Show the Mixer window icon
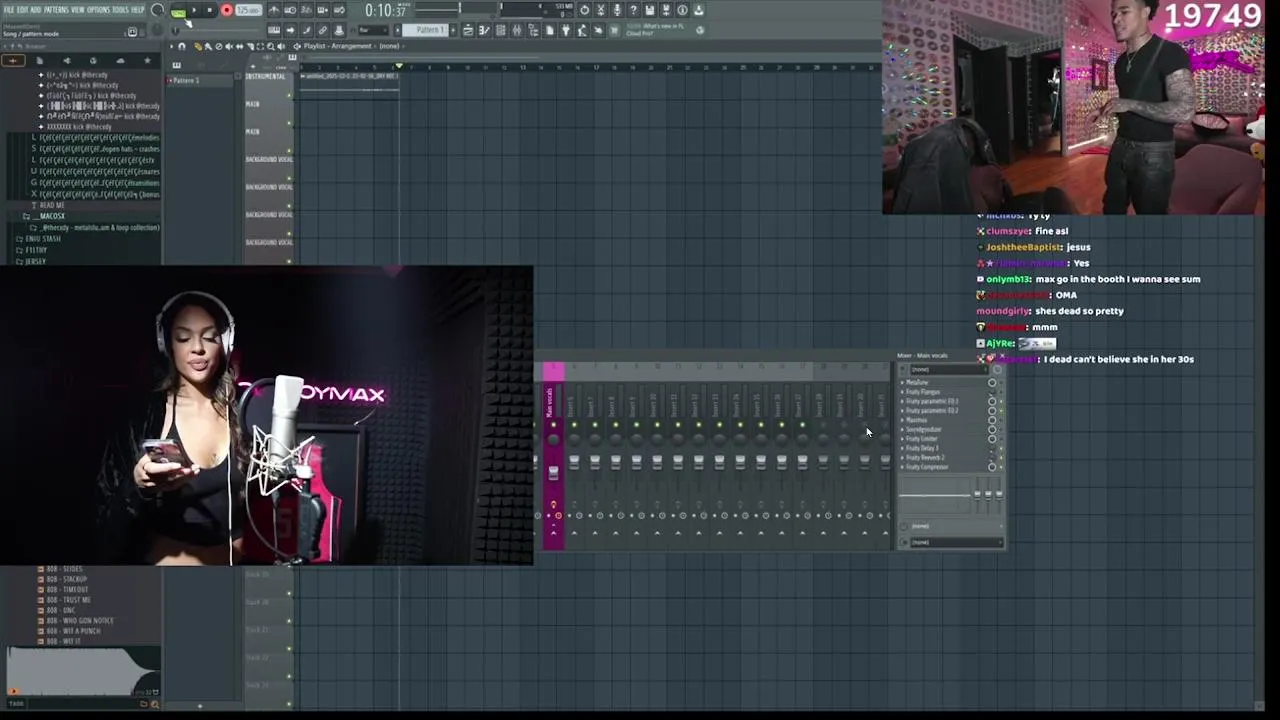The width and height of the screenshot is (1280, 720). 516,30
